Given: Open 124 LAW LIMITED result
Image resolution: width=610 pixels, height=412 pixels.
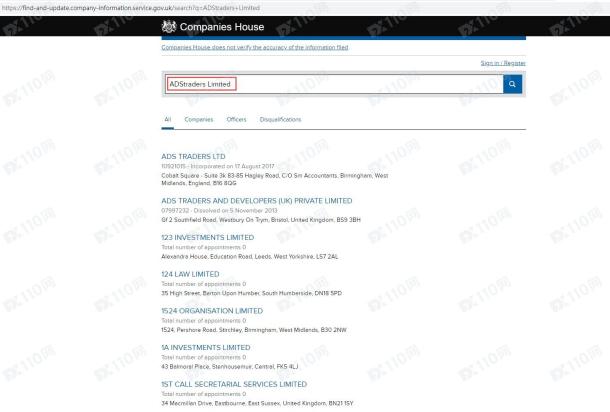Looking at the screenshot, I should point(190,274).
